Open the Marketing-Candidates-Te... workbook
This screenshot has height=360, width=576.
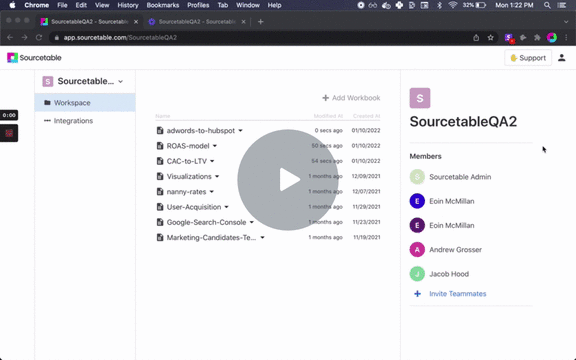point(211,238)
